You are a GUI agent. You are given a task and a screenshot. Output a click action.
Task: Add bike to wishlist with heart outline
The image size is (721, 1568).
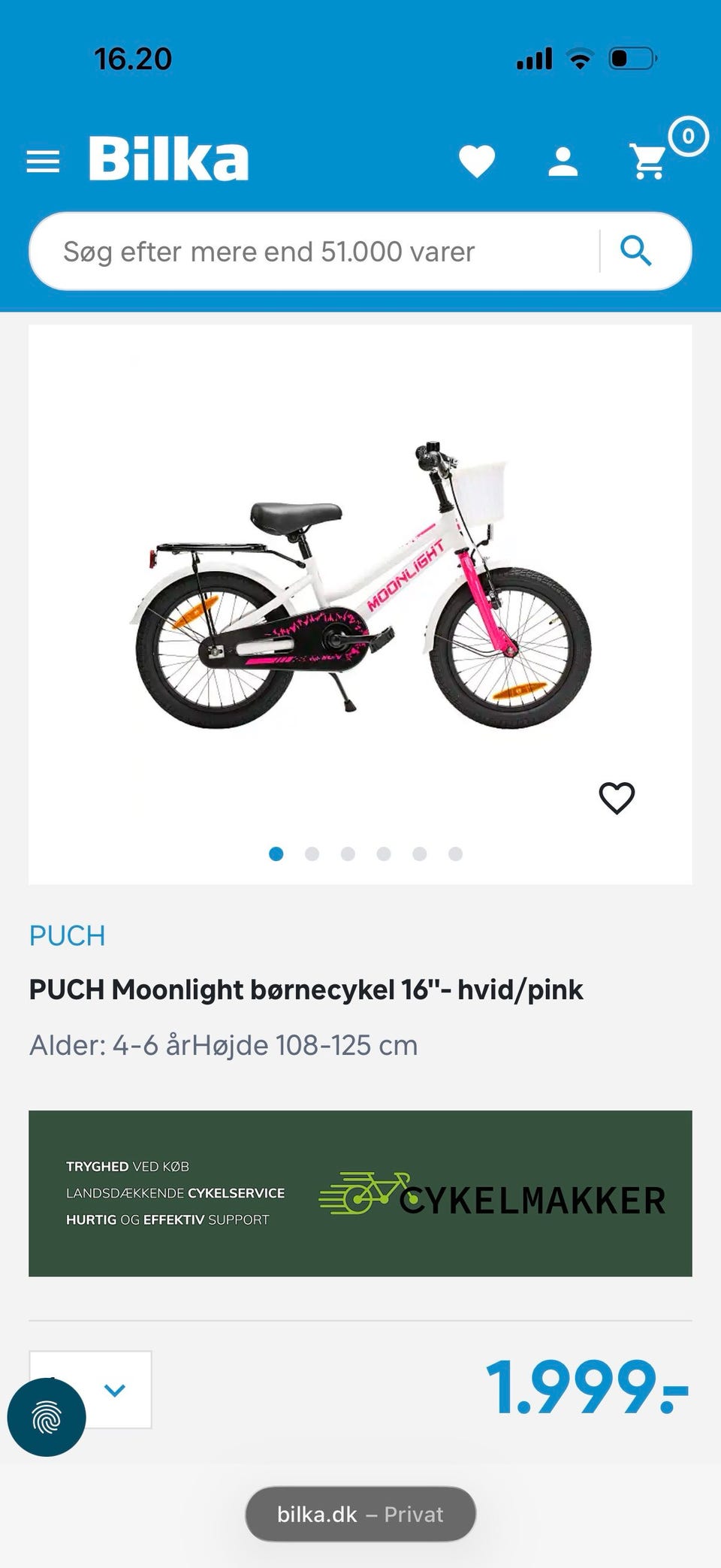(x=617, y=798)
